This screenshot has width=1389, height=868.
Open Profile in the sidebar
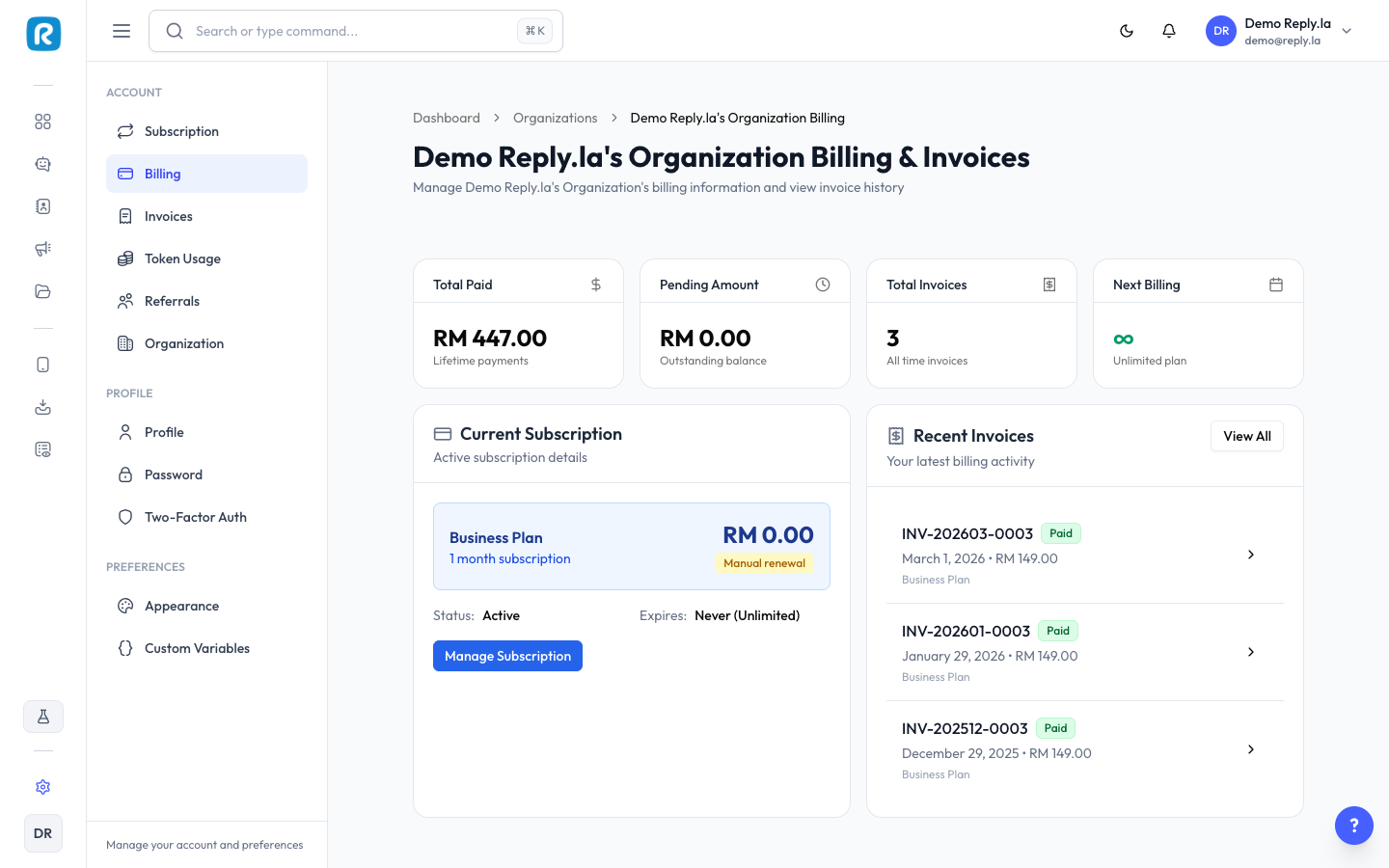[206, 432]
